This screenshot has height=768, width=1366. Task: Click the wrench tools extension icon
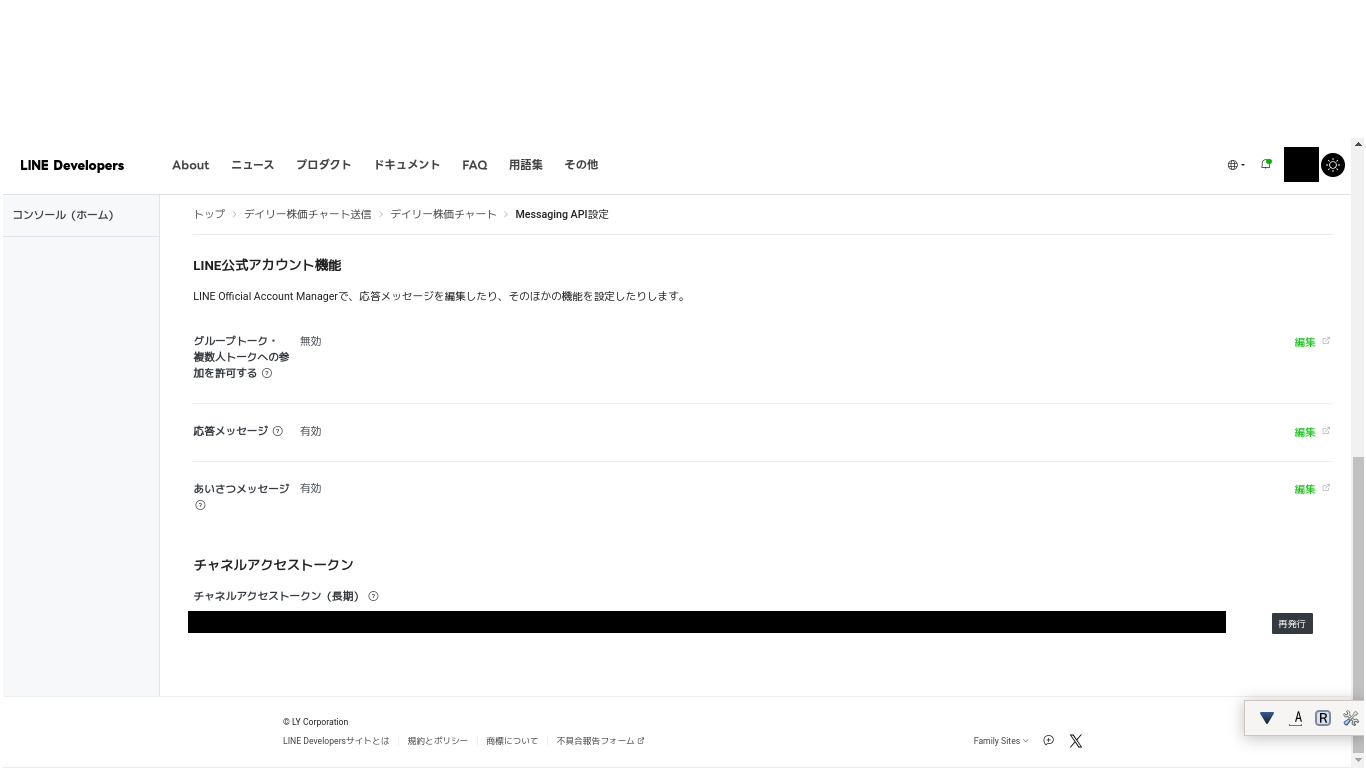pyautogui.click(x=1351, y=718)
